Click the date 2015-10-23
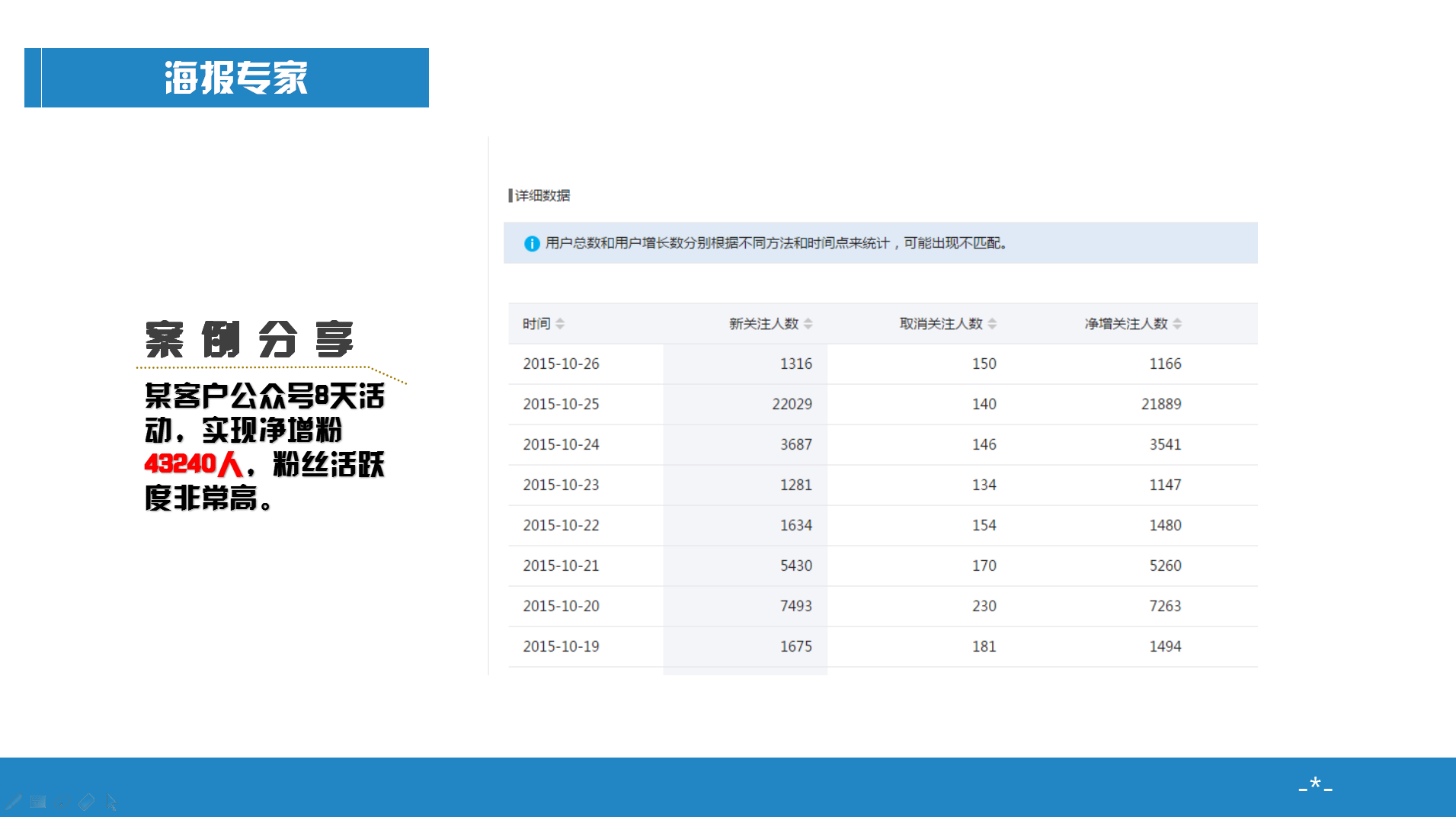1456x817 pixels. 561,485
